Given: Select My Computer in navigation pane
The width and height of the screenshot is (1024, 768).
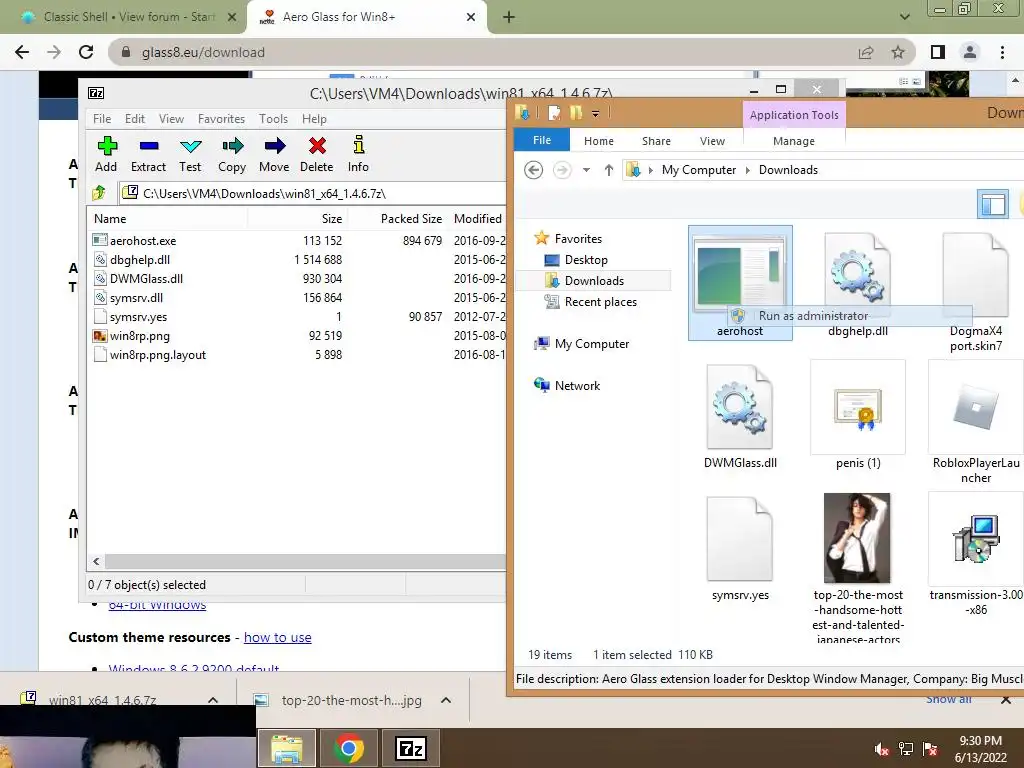Looking at the screenshot, I should coord(592,344).
